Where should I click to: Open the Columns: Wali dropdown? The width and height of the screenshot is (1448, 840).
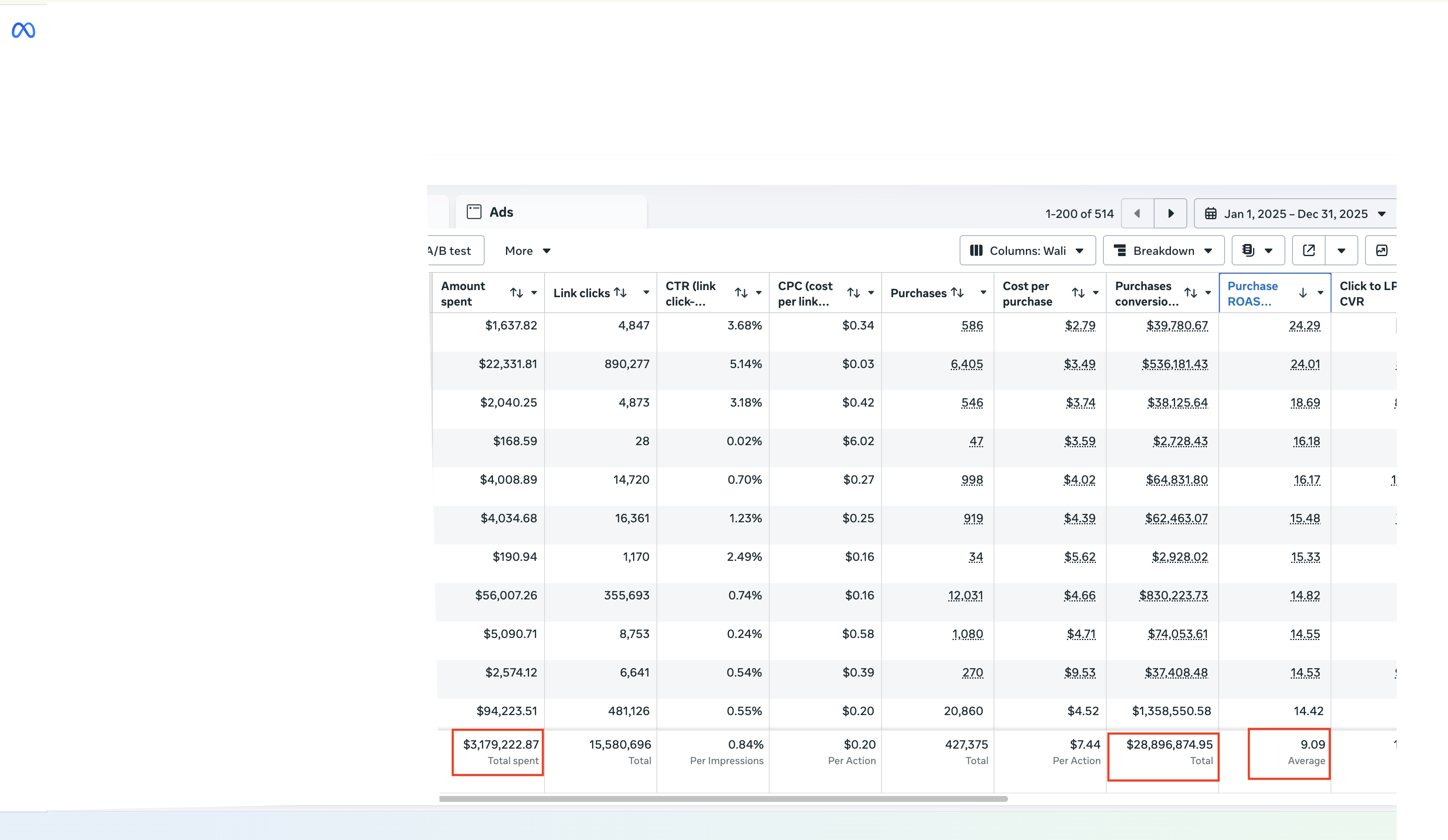pos(1028,251)
